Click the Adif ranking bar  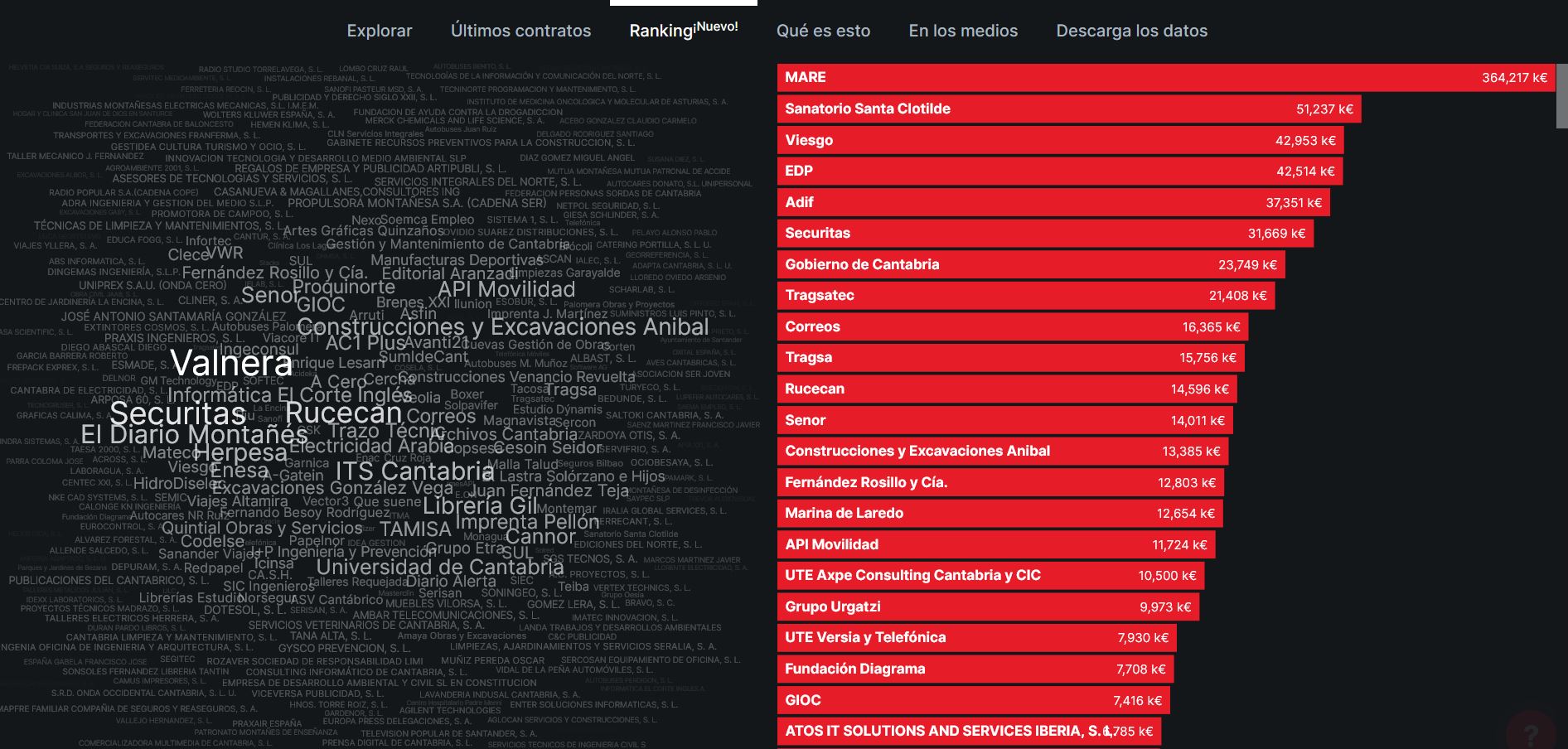[1053, 202]
